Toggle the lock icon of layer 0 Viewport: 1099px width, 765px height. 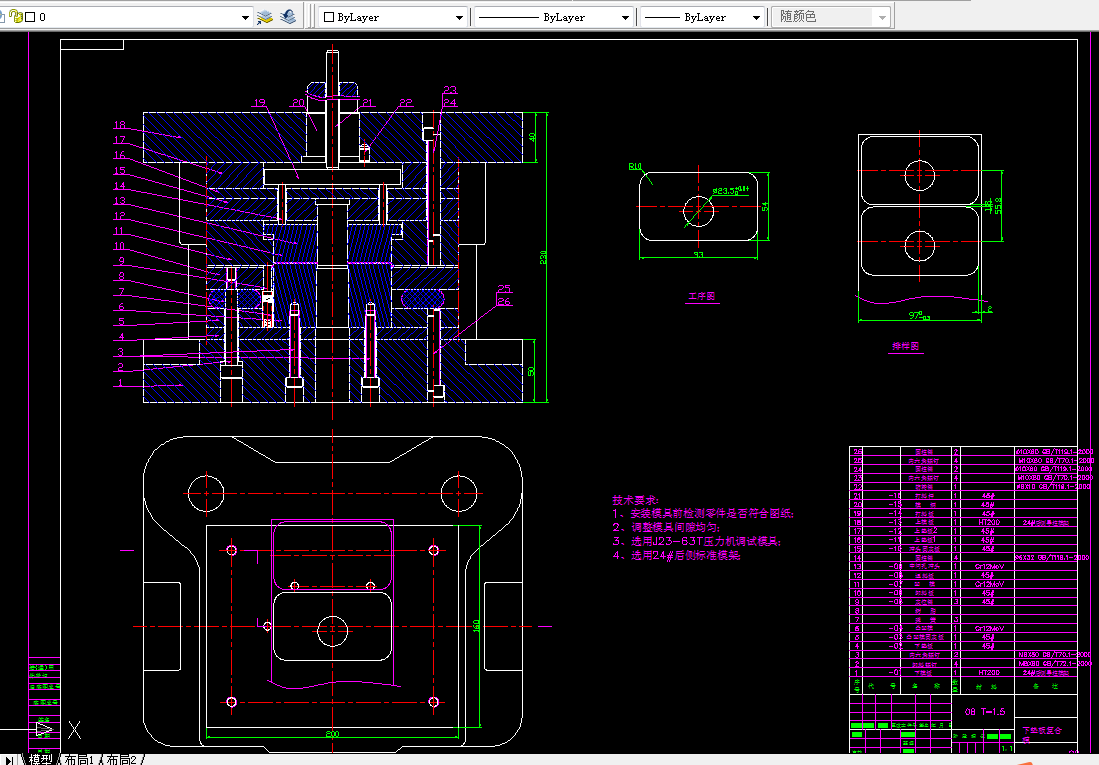click(x=16, y=16)
